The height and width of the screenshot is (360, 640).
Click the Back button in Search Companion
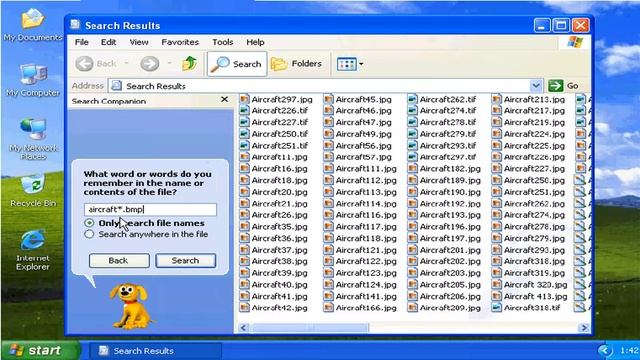[x=119, y=260]
